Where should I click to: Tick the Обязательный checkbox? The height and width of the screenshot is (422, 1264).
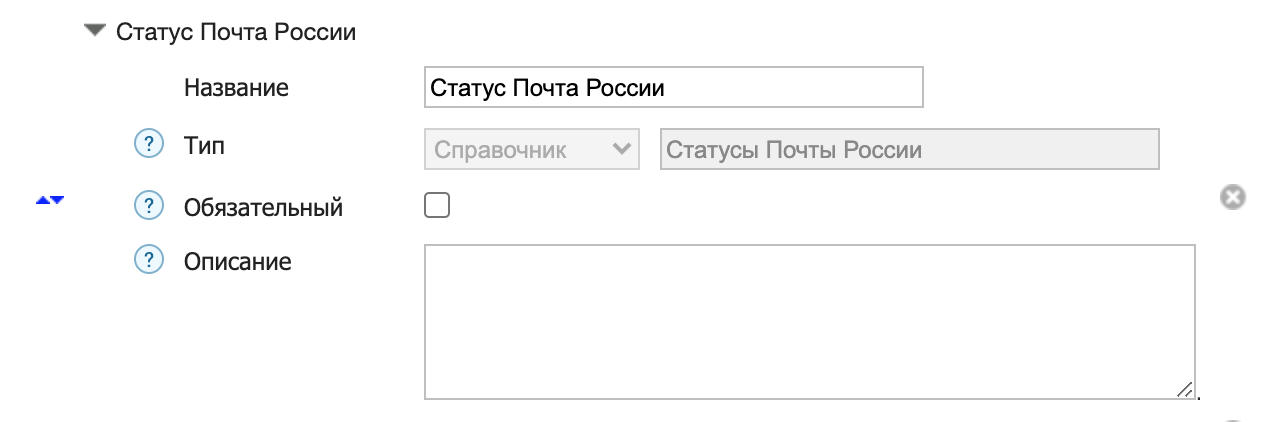[x=437, y=206]
